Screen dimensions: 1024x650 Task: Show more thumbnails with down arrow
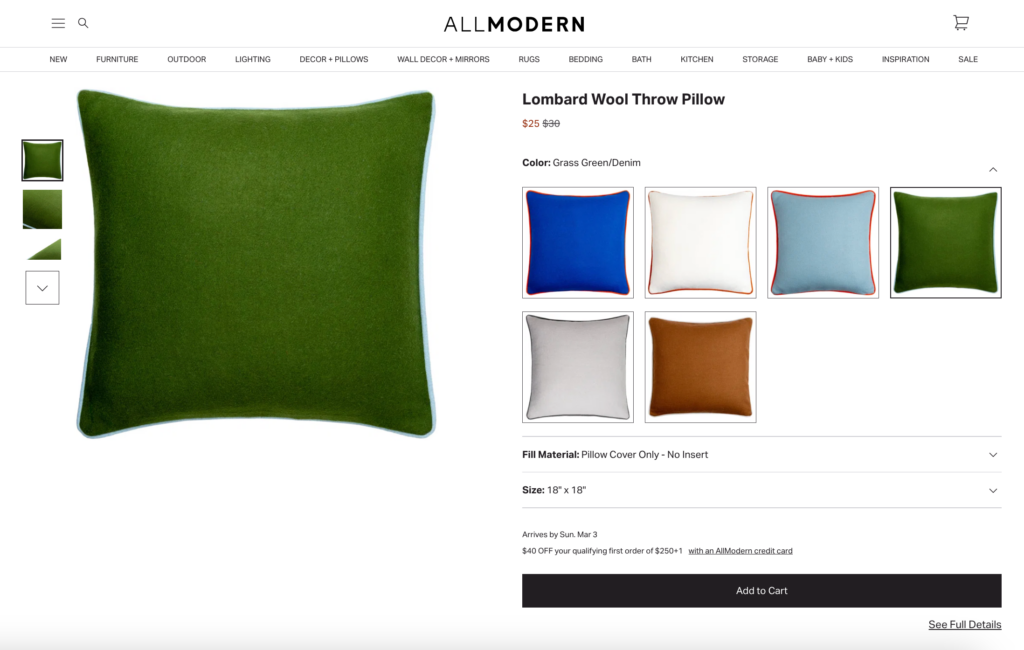[42, 287]
